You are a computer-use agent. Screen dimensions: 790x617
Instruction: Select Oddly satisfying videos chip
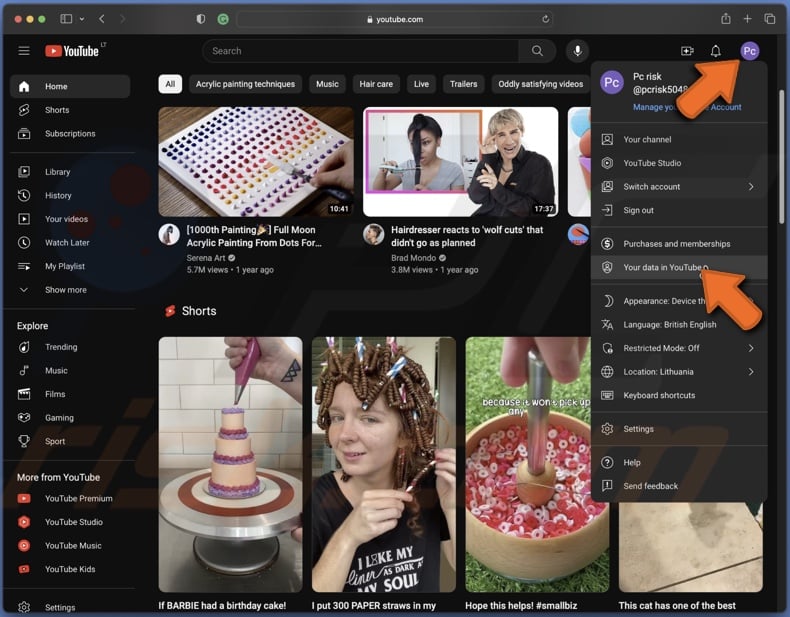(540, 84)
